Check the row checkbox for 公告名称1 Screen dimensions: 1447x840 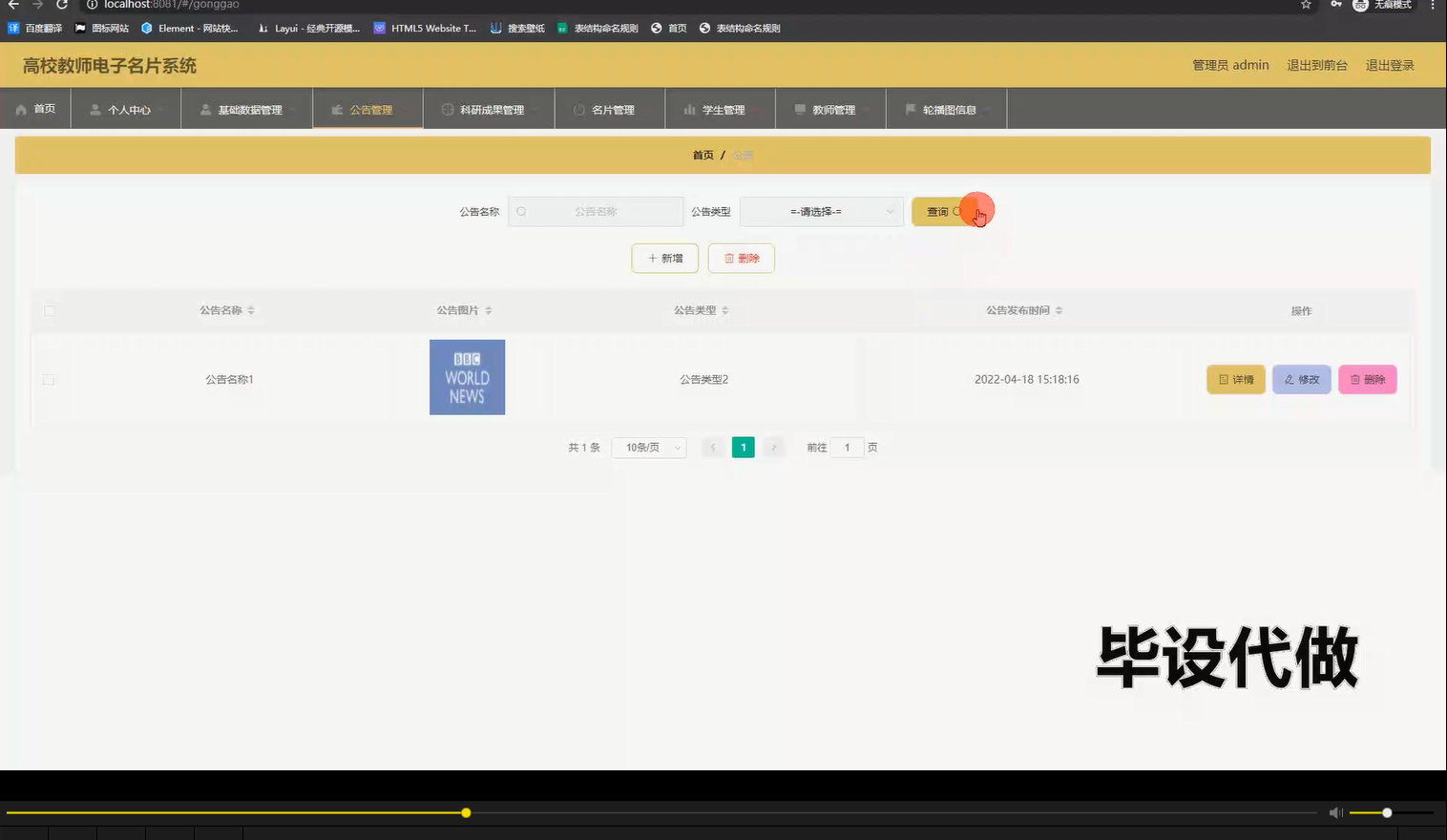[x=49, y=379]
